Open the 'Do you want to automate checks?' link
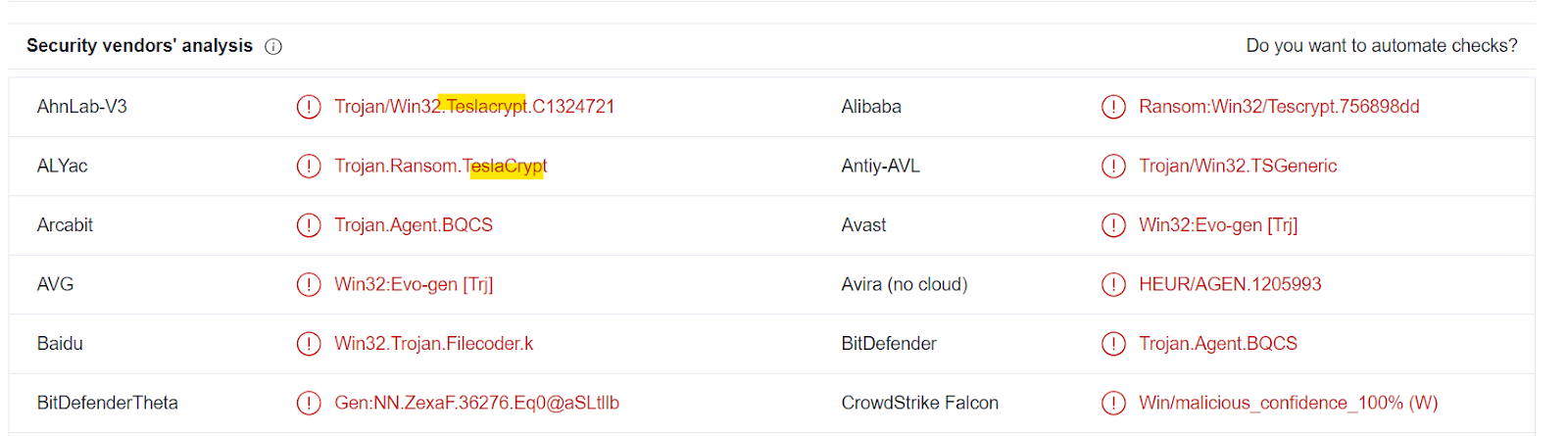This screenshot has width=1568, height=436. pos(1381,46)
